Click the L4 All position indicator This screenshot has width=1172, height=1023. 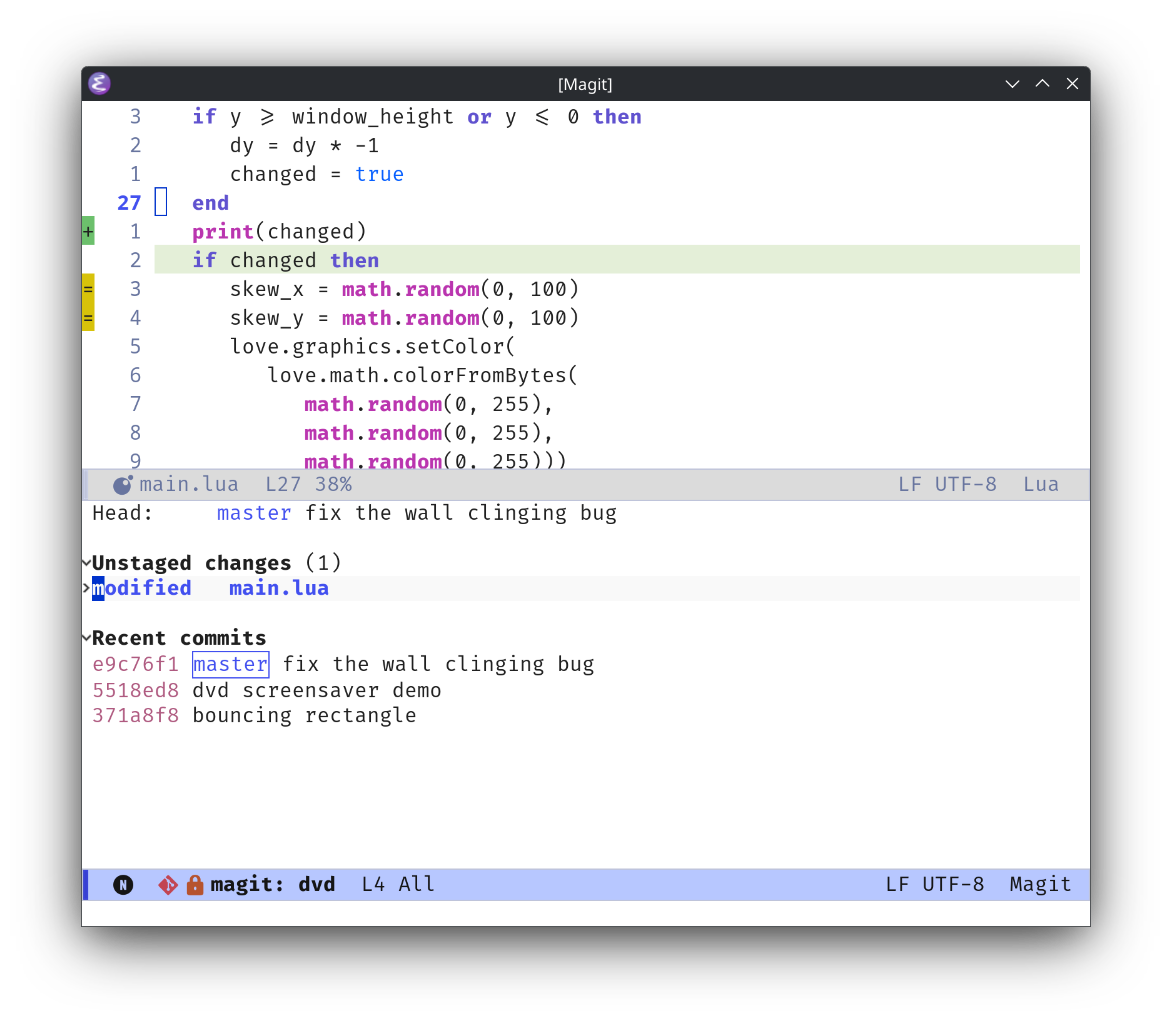click(398, 885)
